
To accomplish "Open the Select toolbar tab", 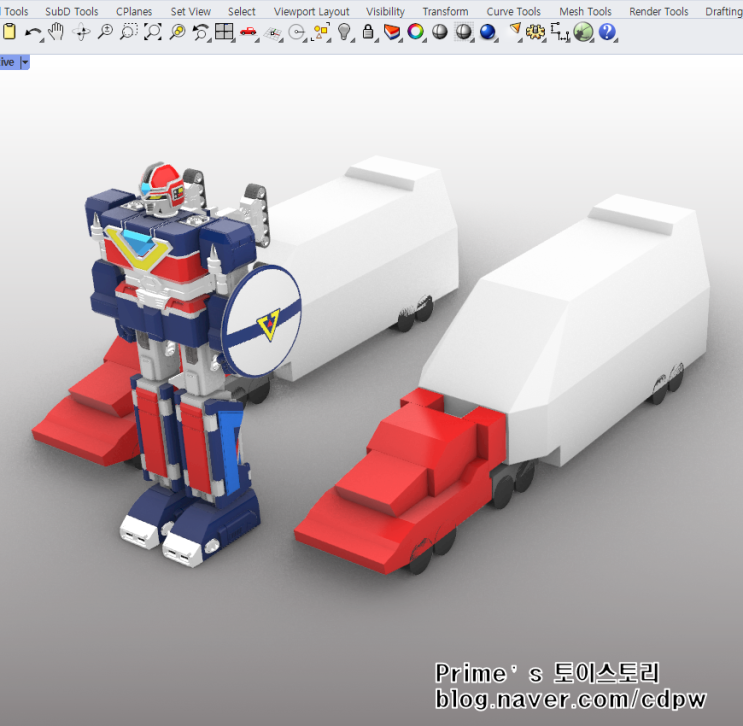I will click(242, 11).
